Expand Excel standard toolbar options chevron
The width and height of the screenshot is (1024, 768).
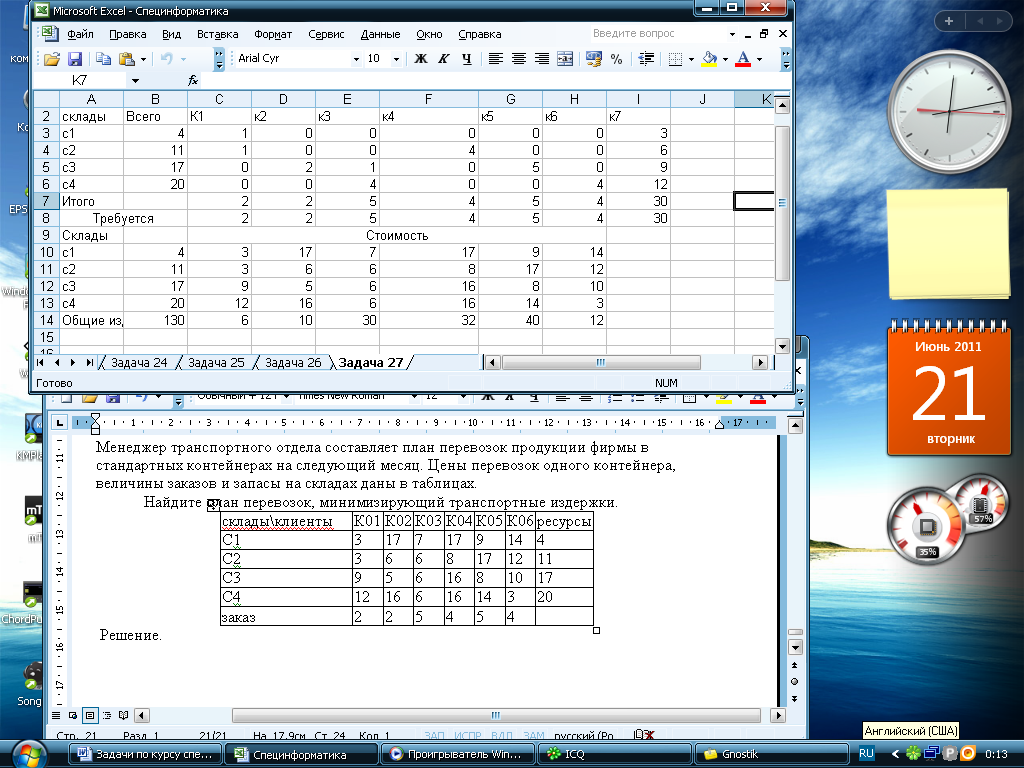(219, 59)
